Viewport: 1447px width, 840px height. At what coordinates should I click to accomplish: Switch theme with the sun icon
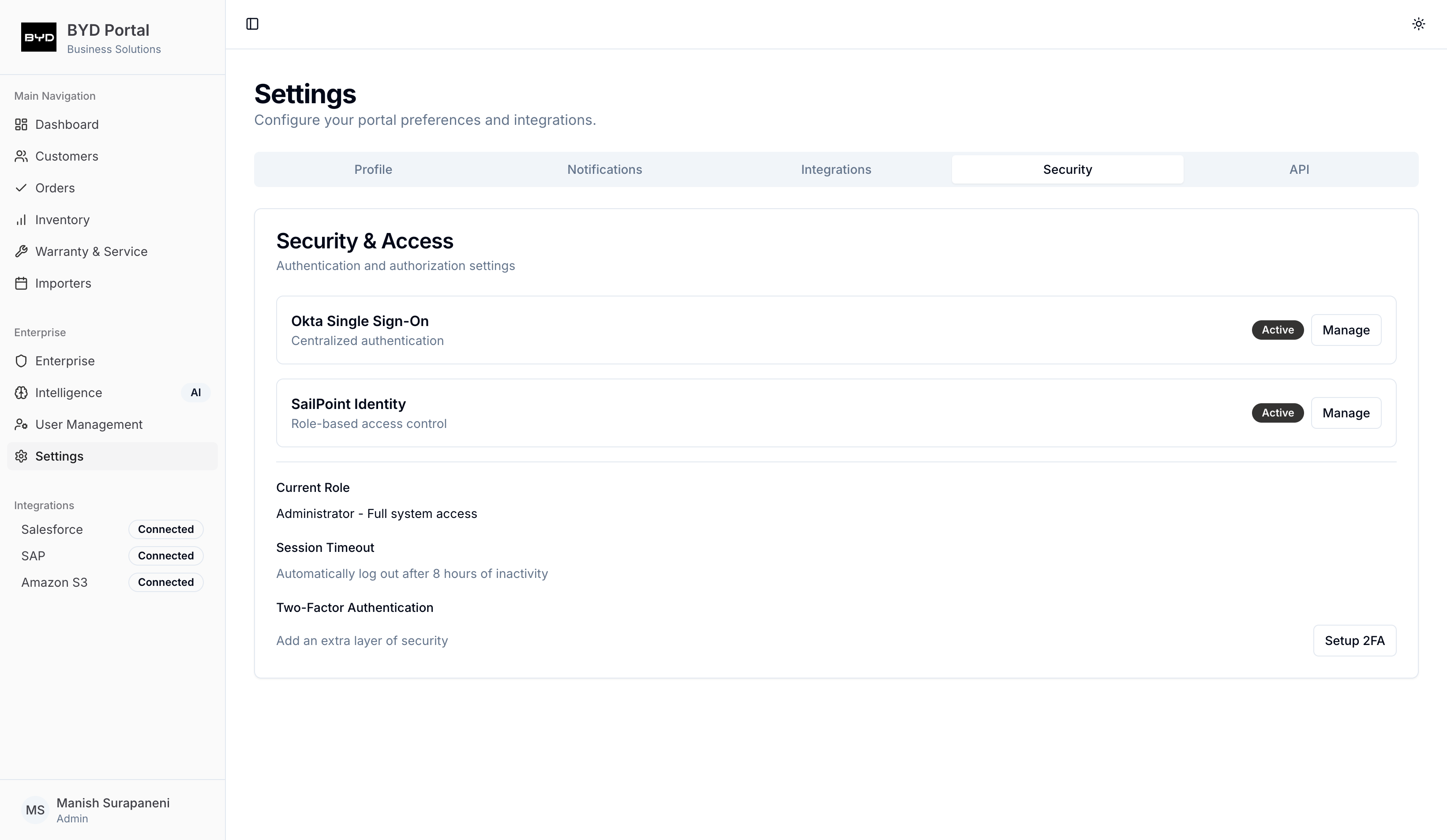[x=1418, y=24]
